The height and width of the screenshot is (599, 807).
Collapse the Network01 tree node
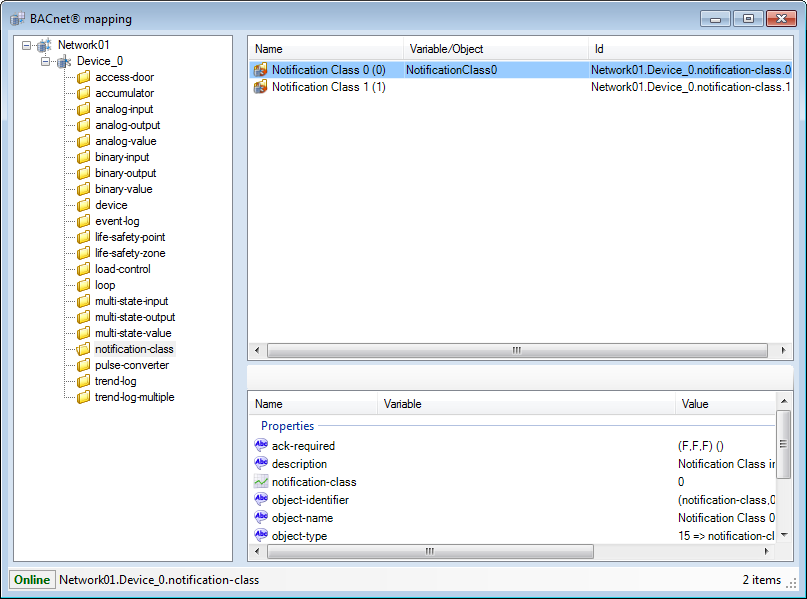[x=27, y=45]
